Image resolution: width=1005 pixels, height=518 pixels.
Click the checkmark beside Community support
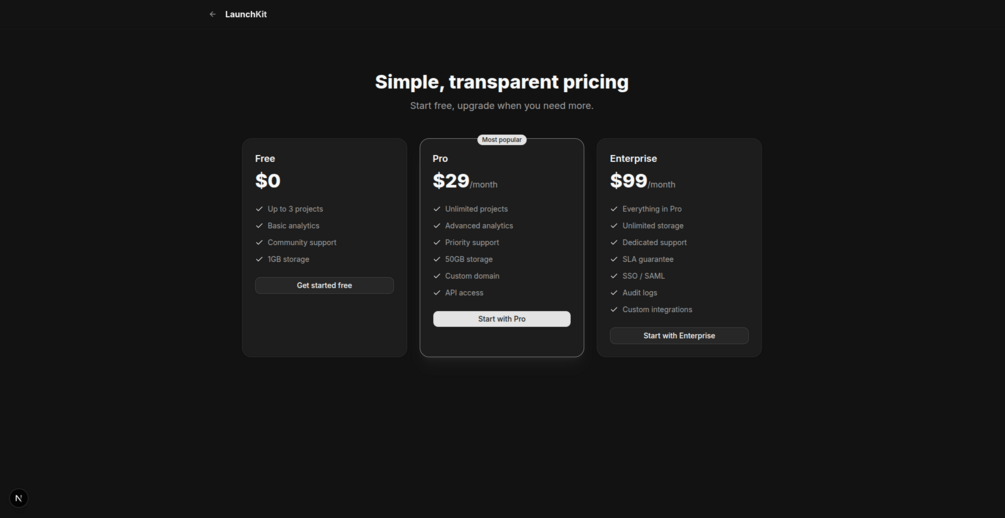[259, 243]
